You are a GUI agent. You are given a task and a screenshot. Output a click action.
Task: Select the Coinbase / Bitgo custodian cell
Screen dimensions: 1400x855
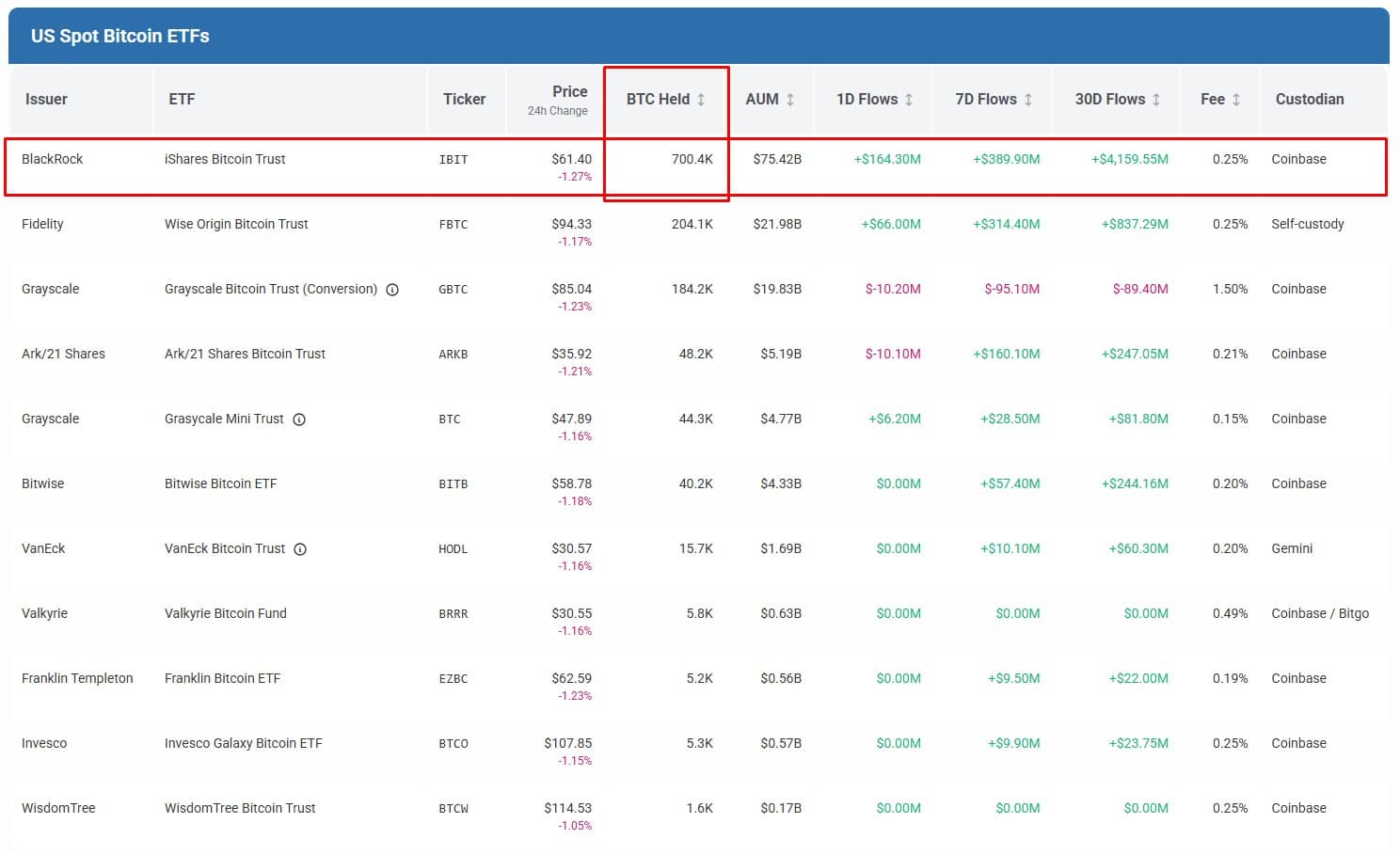point(1320,613)
